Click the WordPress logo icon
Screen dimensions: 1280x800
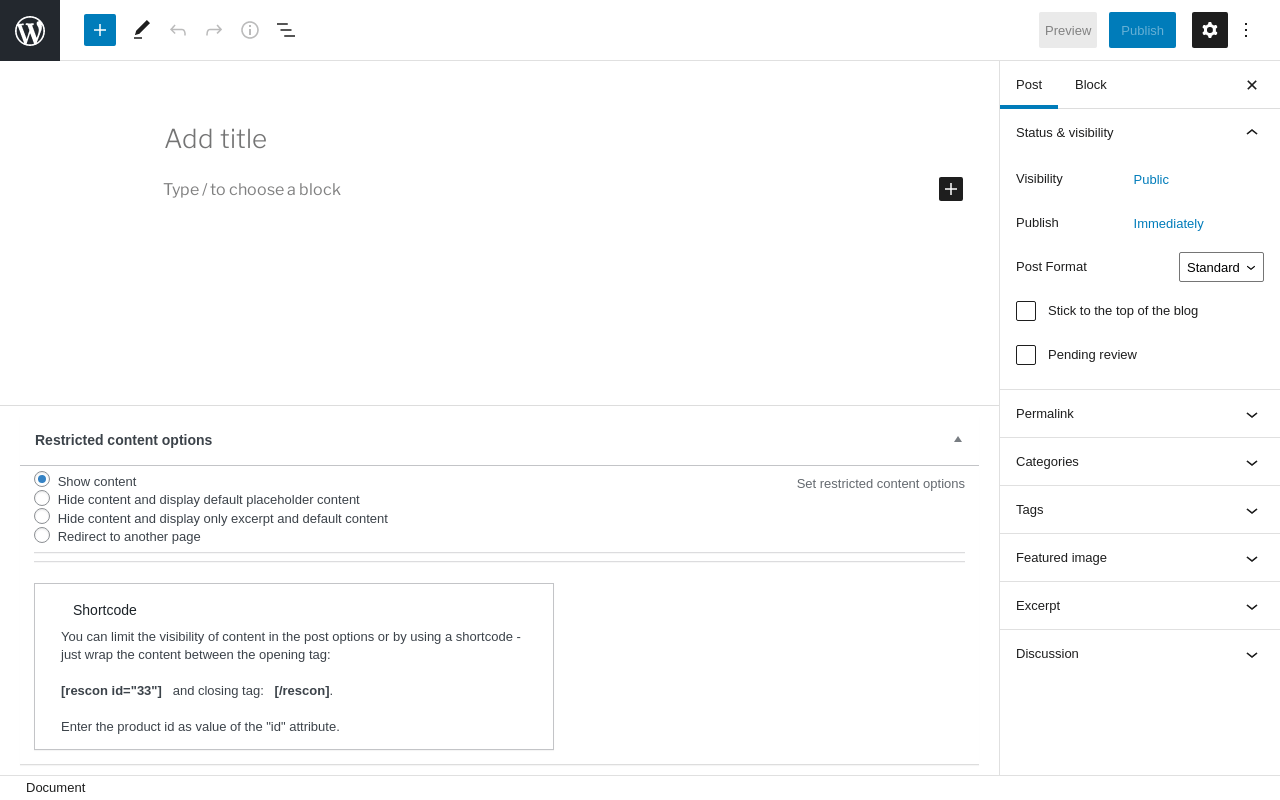(30, 30)
